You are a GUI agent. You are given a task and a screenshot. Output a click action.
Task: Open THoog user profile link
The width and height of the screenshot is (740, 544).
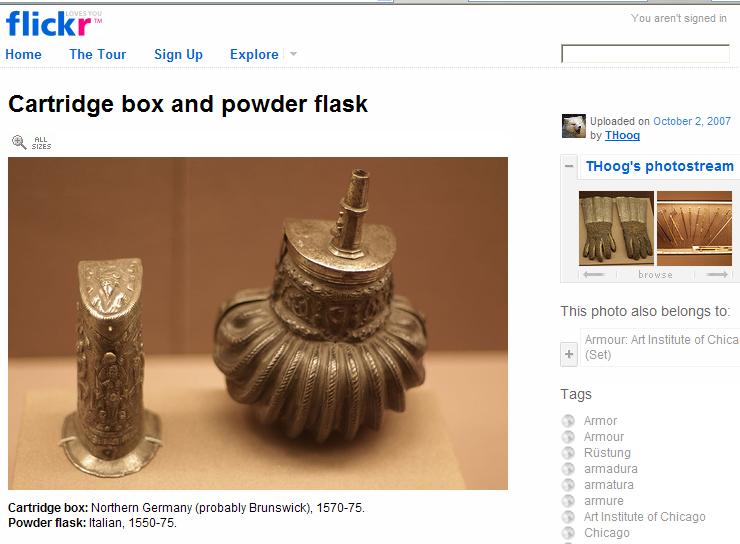[622, 135]
